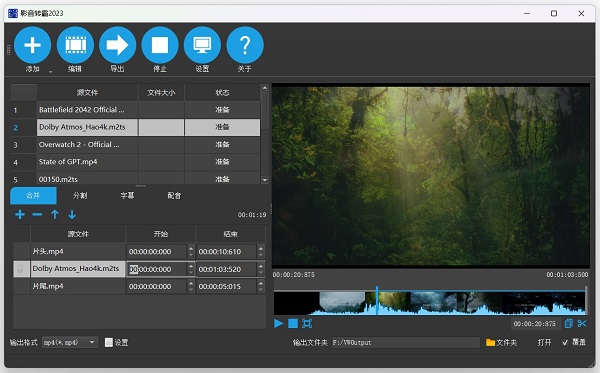Click end time 00:00:05:015 field
Image resolution: width=600 pixels, height=373 pixels.
(x=227, y=286)
